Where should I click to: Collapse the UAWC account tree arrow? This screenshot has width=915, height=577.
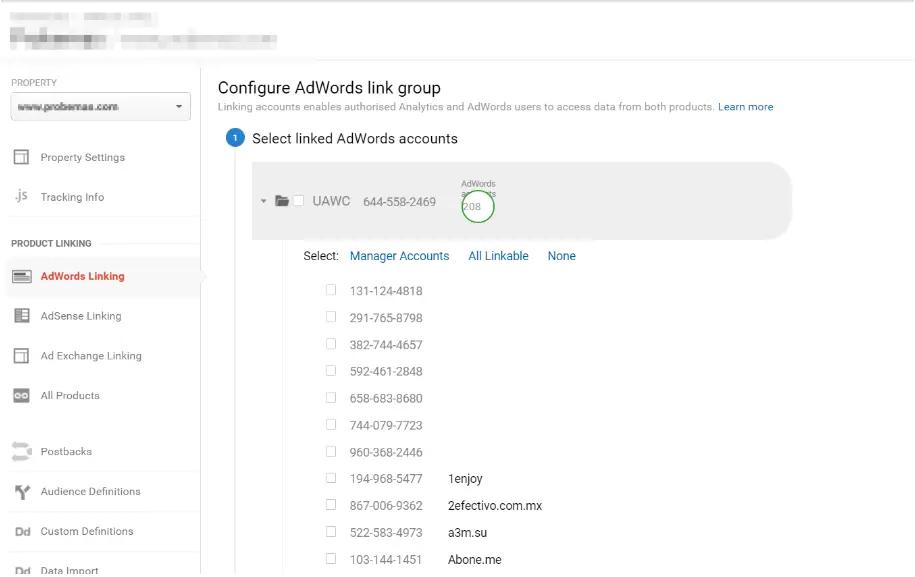pos(263,201)
